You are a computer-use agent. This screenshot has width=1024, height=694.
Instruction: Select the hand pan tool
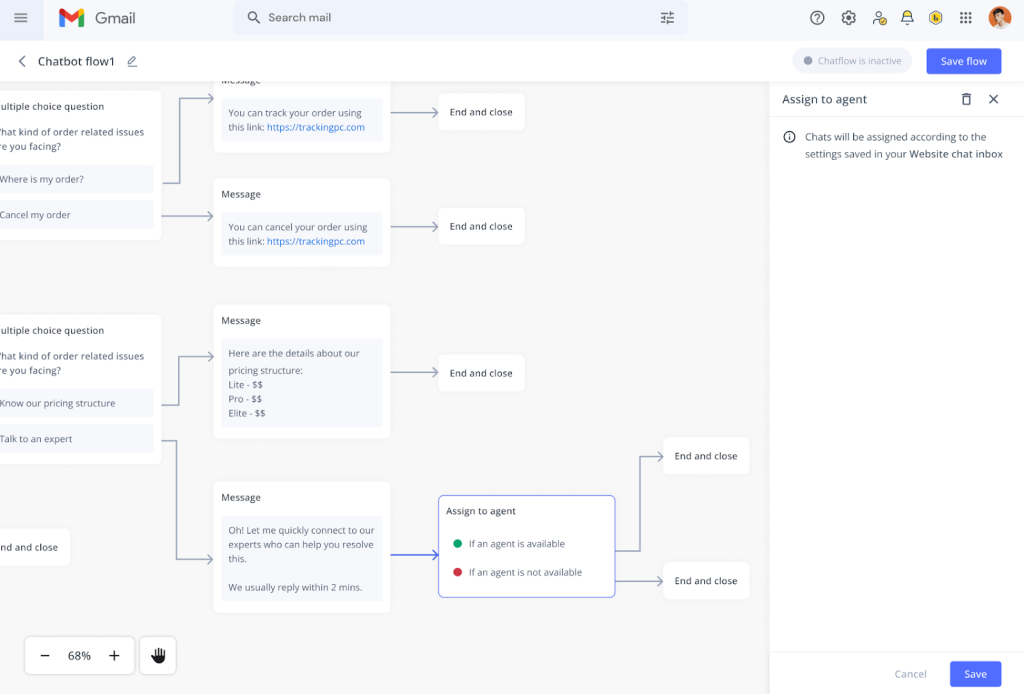[x=158, y=656]
